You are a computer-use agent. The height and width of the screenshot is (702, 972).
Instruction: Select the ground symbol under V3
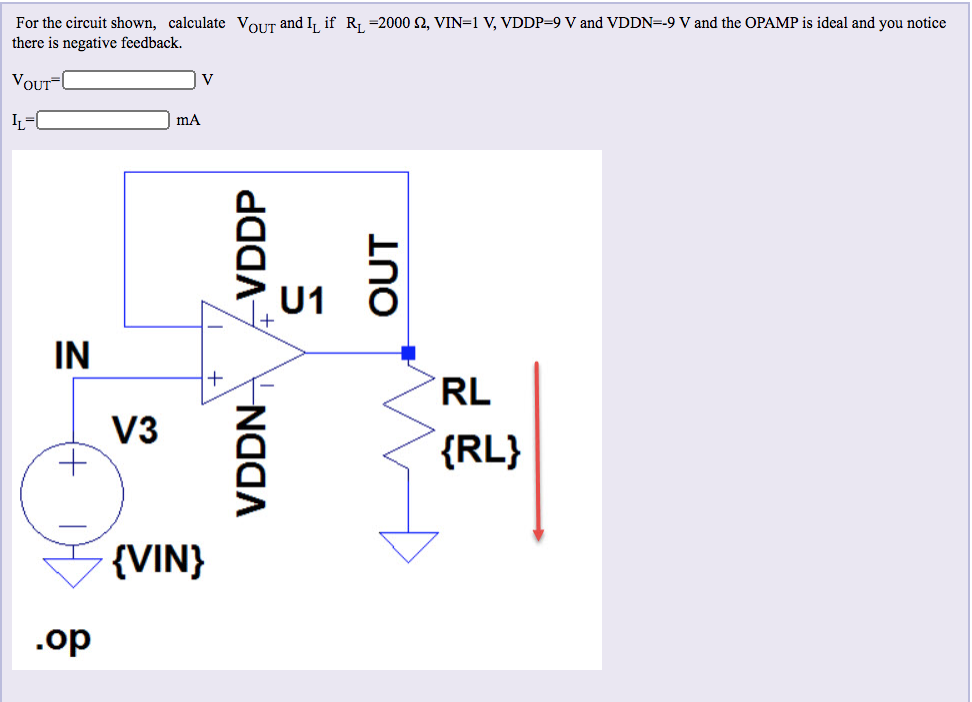[72, 565]
